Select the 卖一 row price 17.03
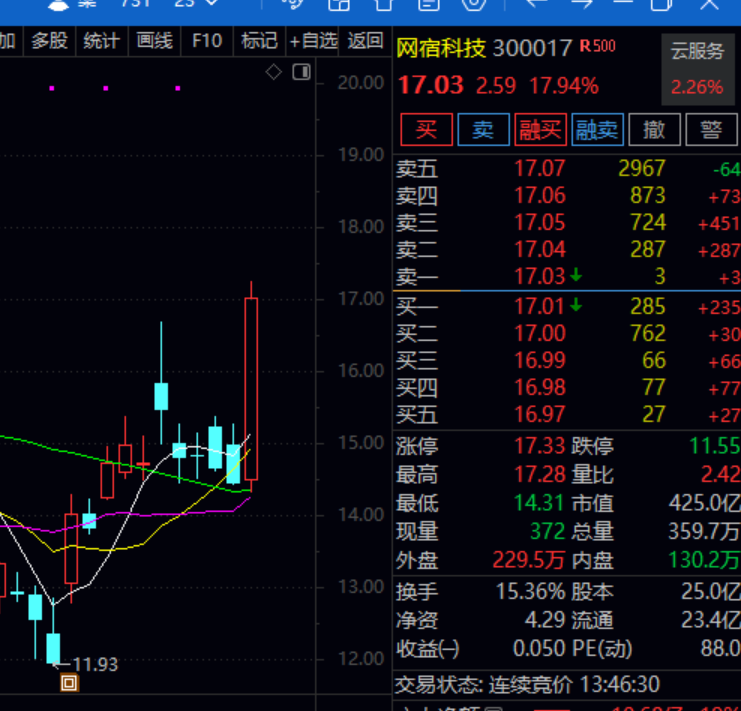741x711 pixels. coord(540,277)
